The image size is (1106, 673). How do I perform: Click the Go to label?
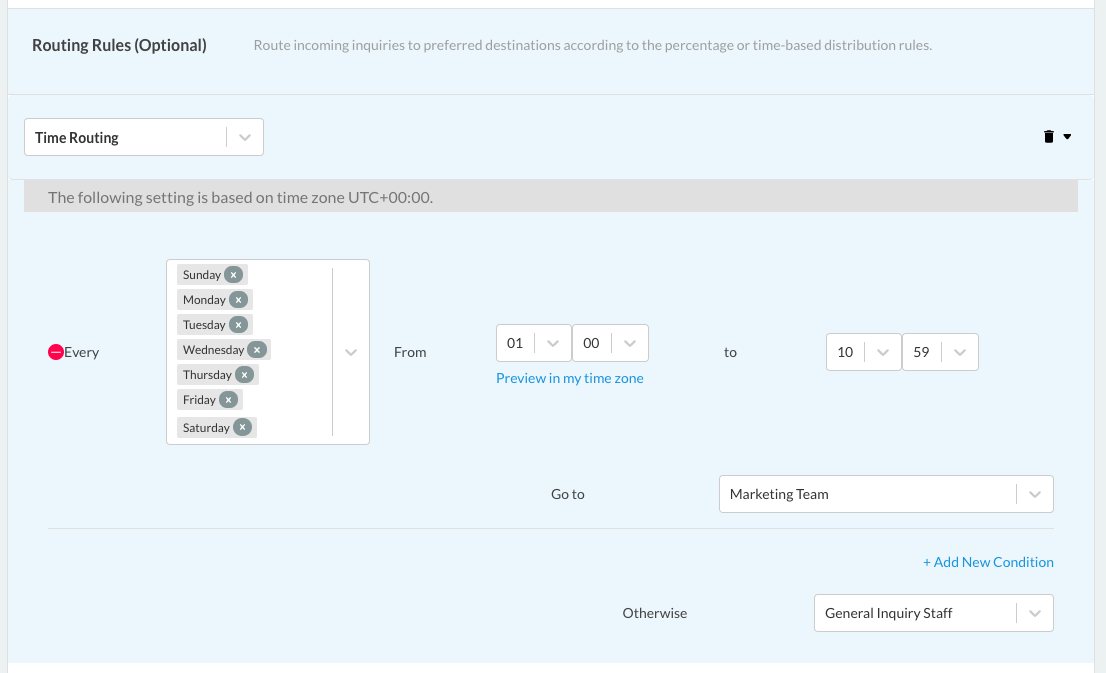point(568,494)
